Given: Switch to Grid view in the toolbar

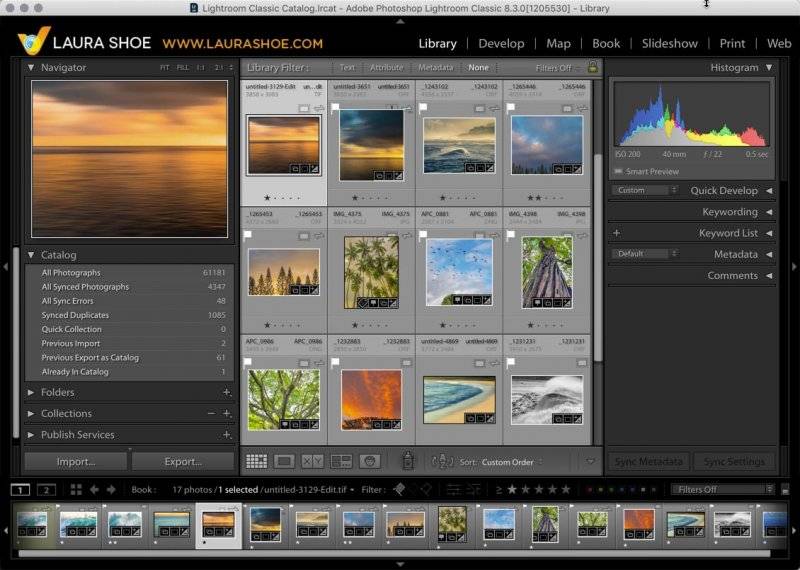Looking at the screenshot, I should 256,462.
